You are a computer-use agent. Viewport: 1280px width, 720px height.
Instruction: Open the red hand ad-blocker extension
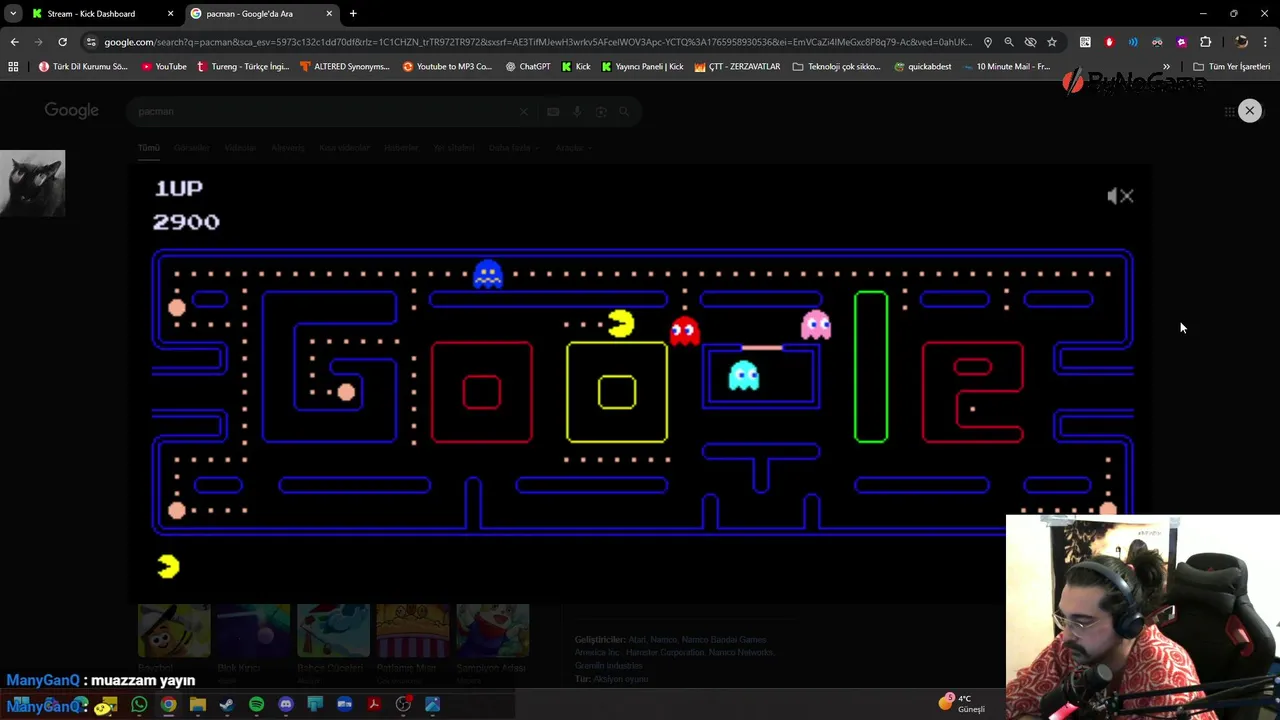tap(1109, 42)
